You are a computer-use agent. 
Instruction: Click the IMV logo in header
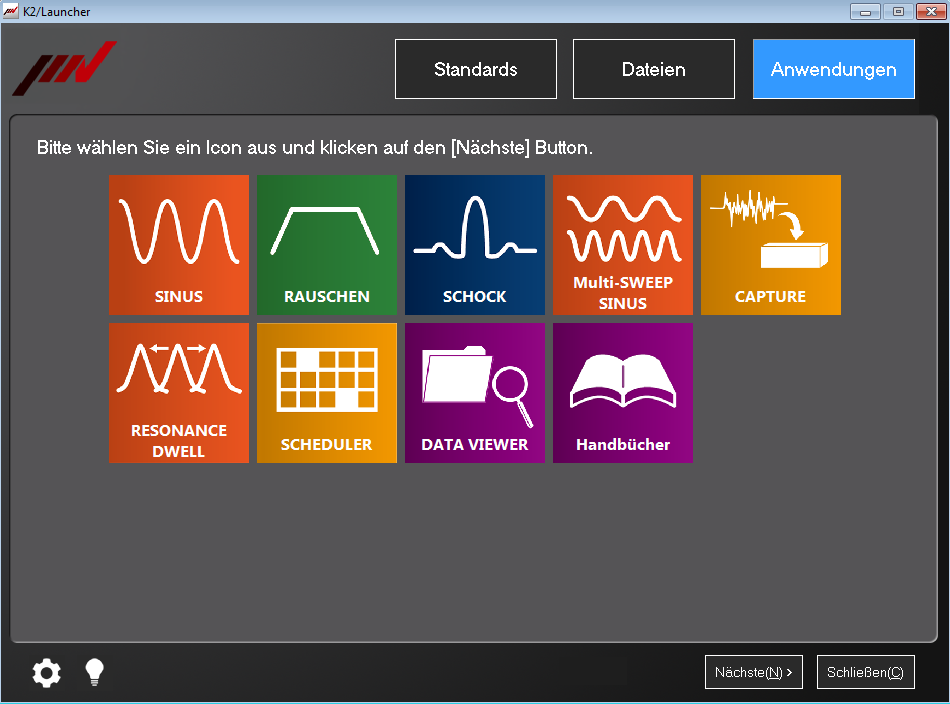65,68
